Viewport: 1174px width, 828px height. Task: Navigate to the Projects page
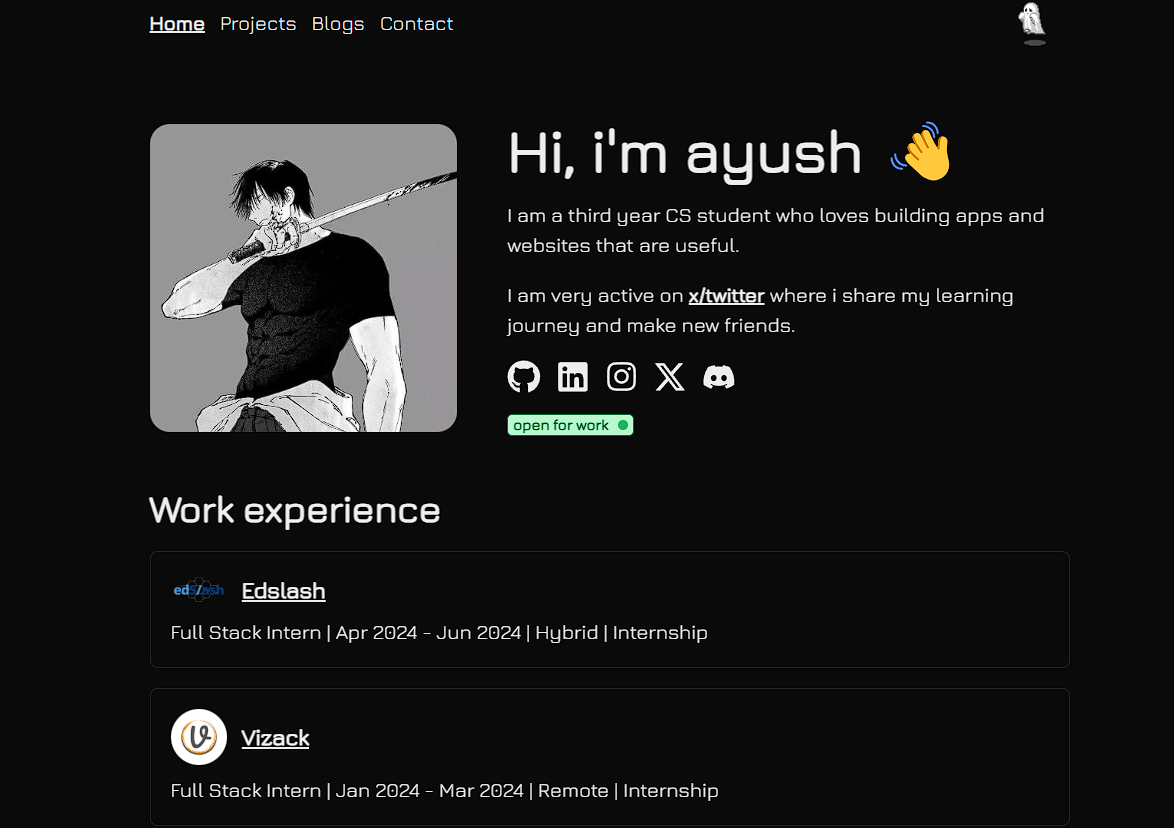(x=258, y=23)
